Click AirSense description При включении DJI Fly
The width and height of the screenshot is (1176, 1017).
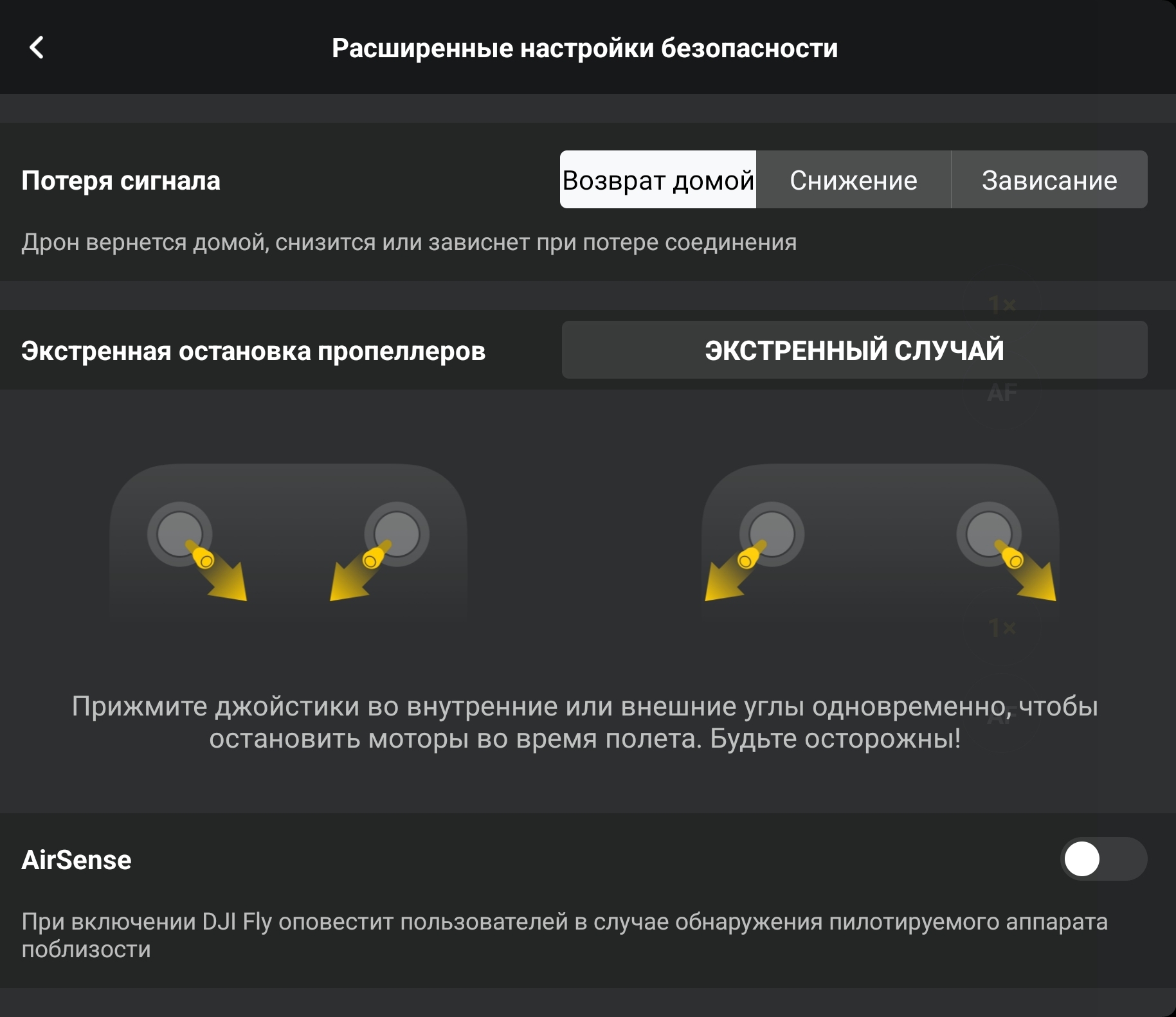[x=565, y=935]
